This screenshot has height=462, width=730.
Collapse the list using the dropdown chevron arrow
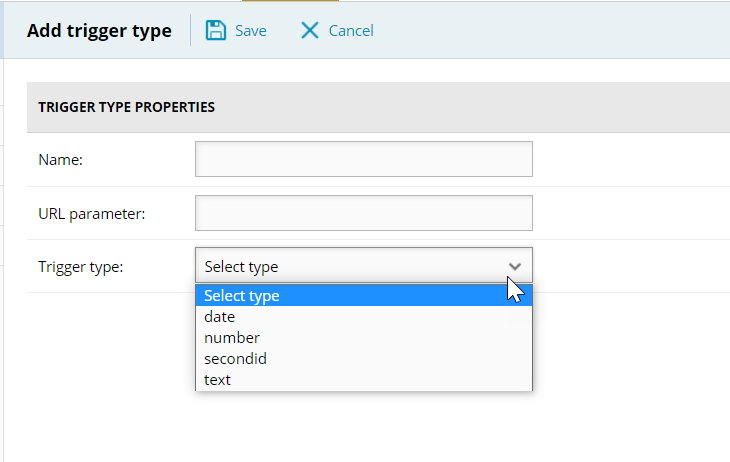click(514, 266)
